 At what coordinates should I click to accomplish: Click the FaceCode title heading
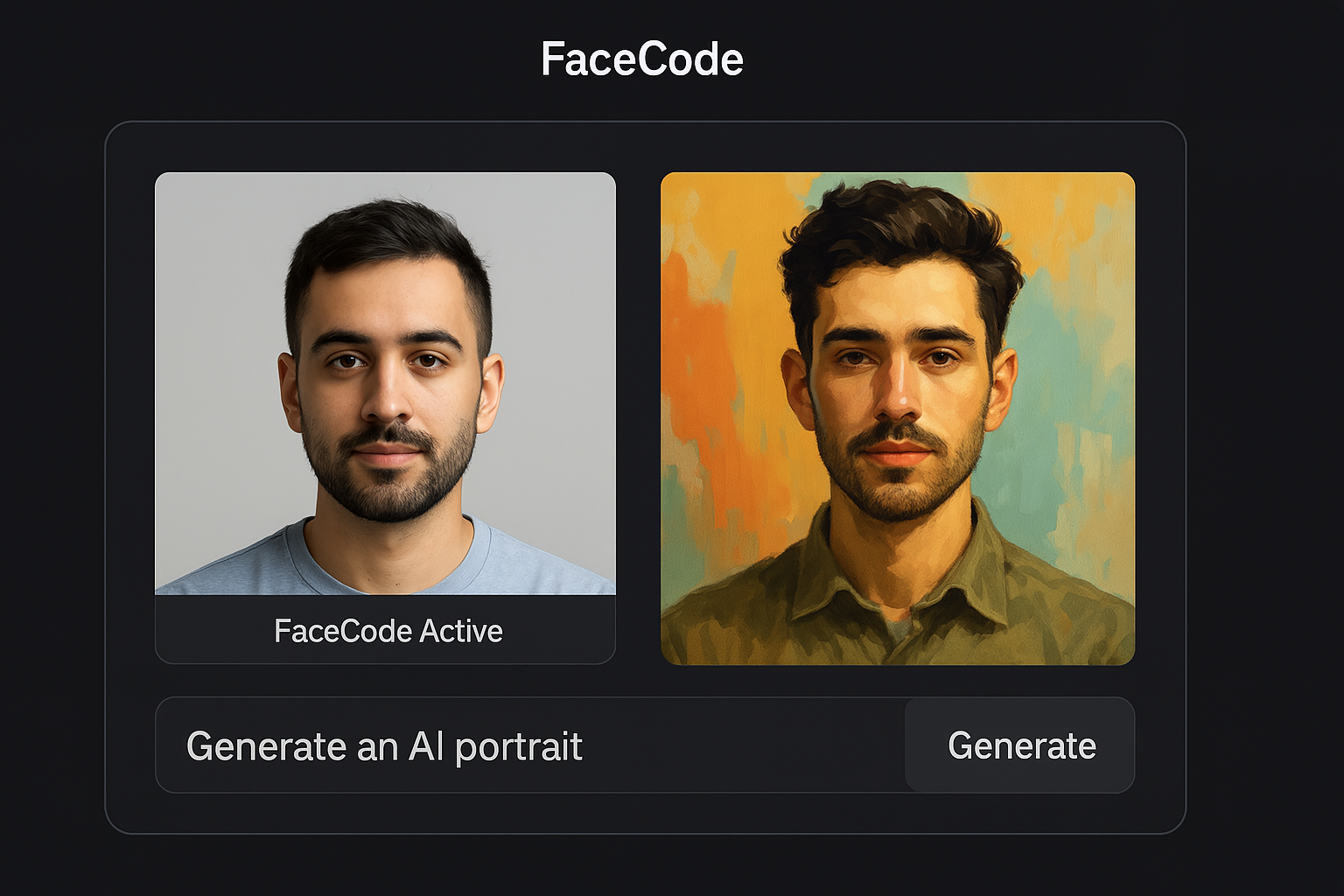(642, 59)
